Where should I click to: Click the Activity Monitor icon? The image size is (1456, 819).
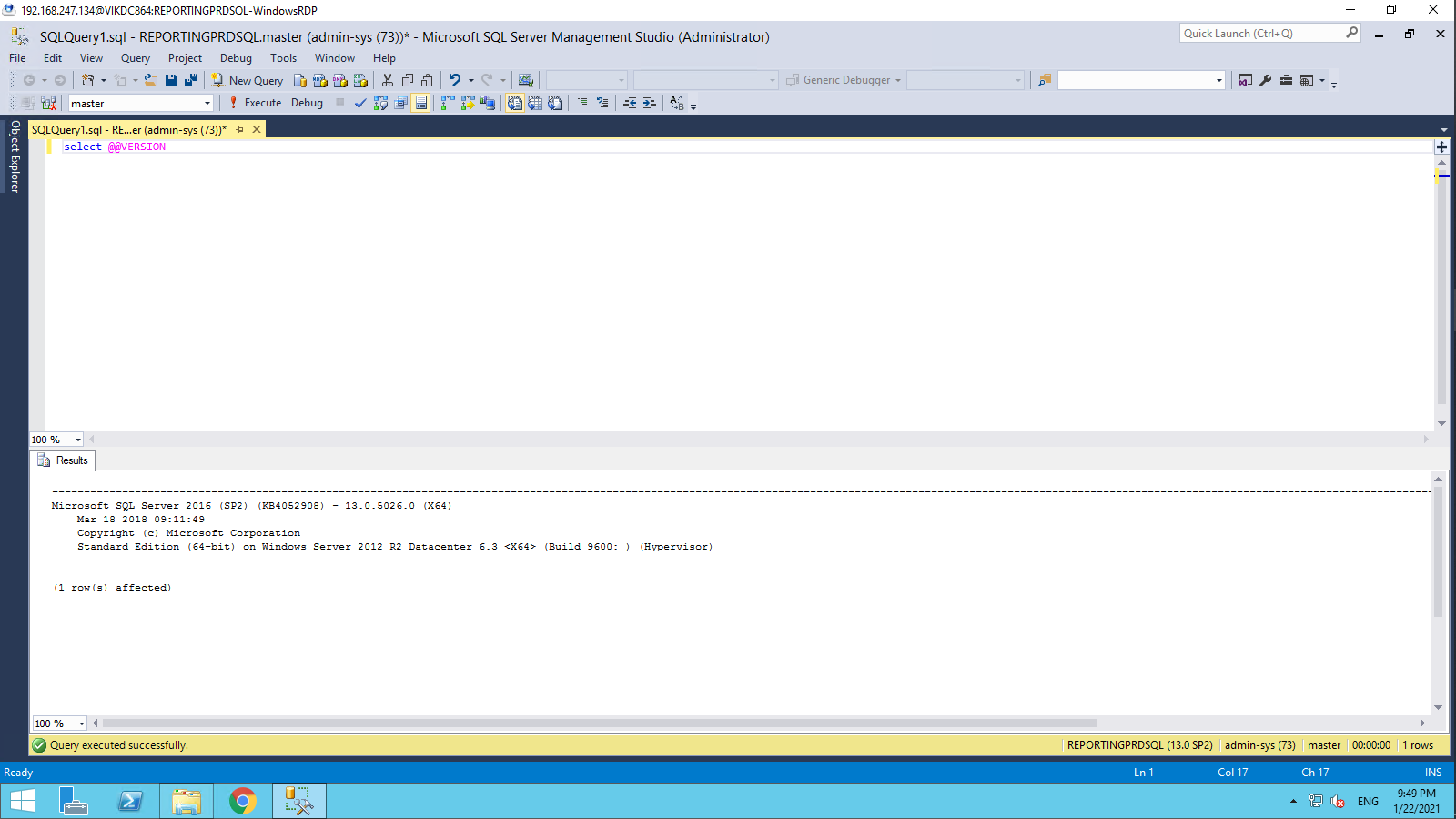click(x=525, y=80)
